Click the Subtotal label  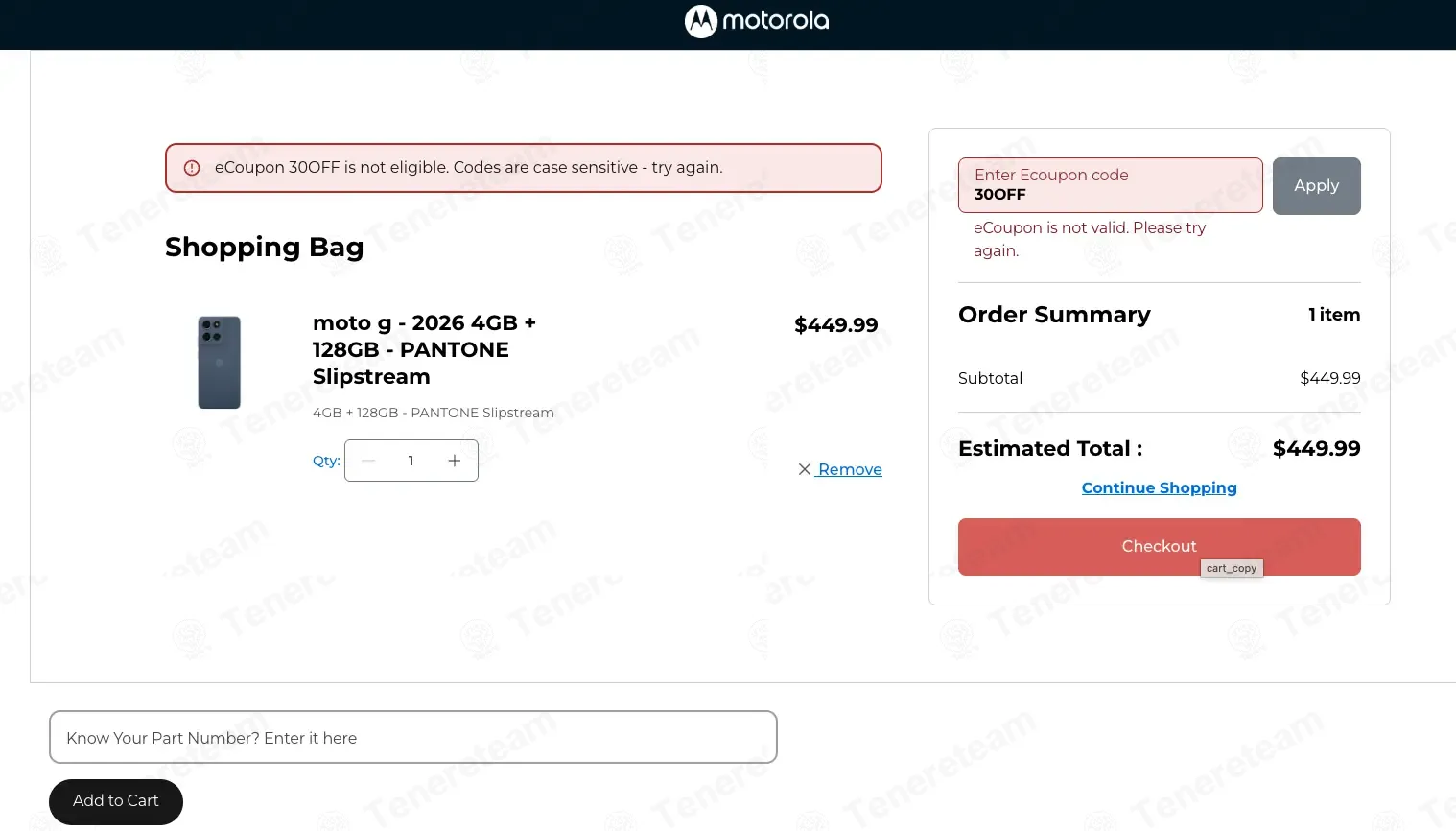point(990,378)
